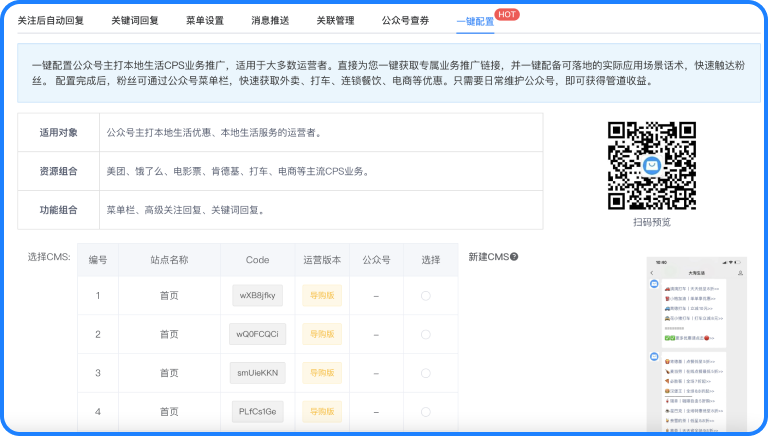768x436 pixels.
Task: Click the wXB8jfky code field
Action: click(x=258, y=296)
